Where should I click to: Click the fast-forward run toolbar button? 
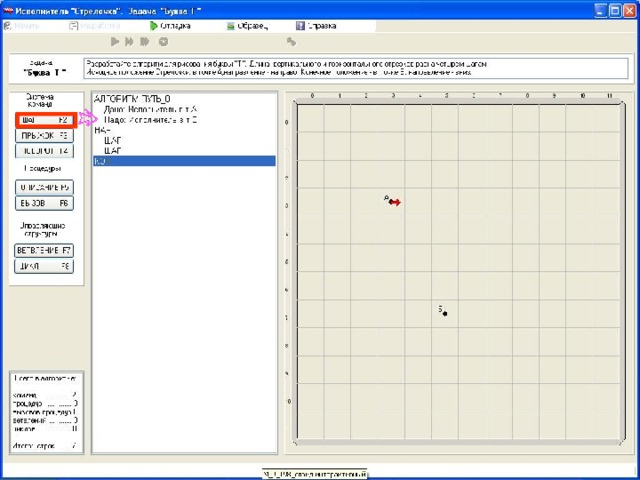144,42
